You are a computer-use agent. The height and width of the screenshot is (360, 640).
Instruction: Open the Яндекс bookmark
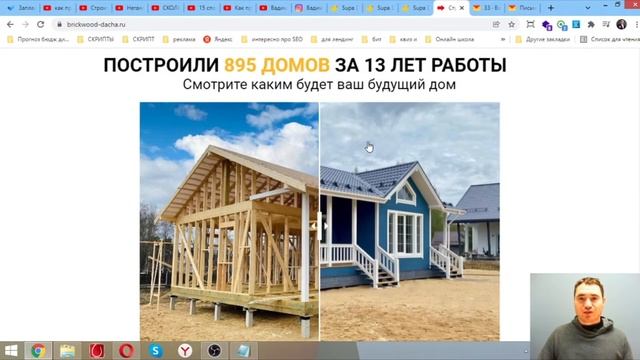tap(218, 39)
